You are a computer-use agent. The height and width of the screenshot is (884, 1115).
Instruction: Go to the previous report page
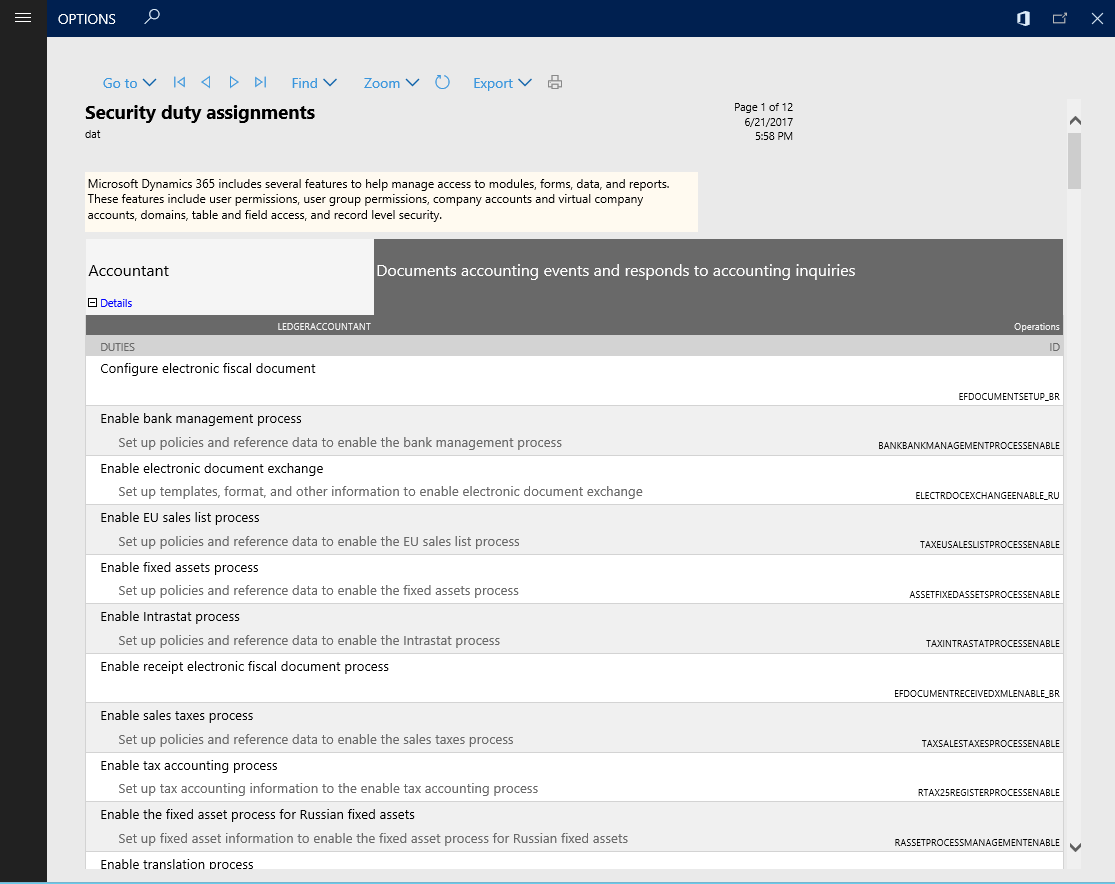(206, 83)
